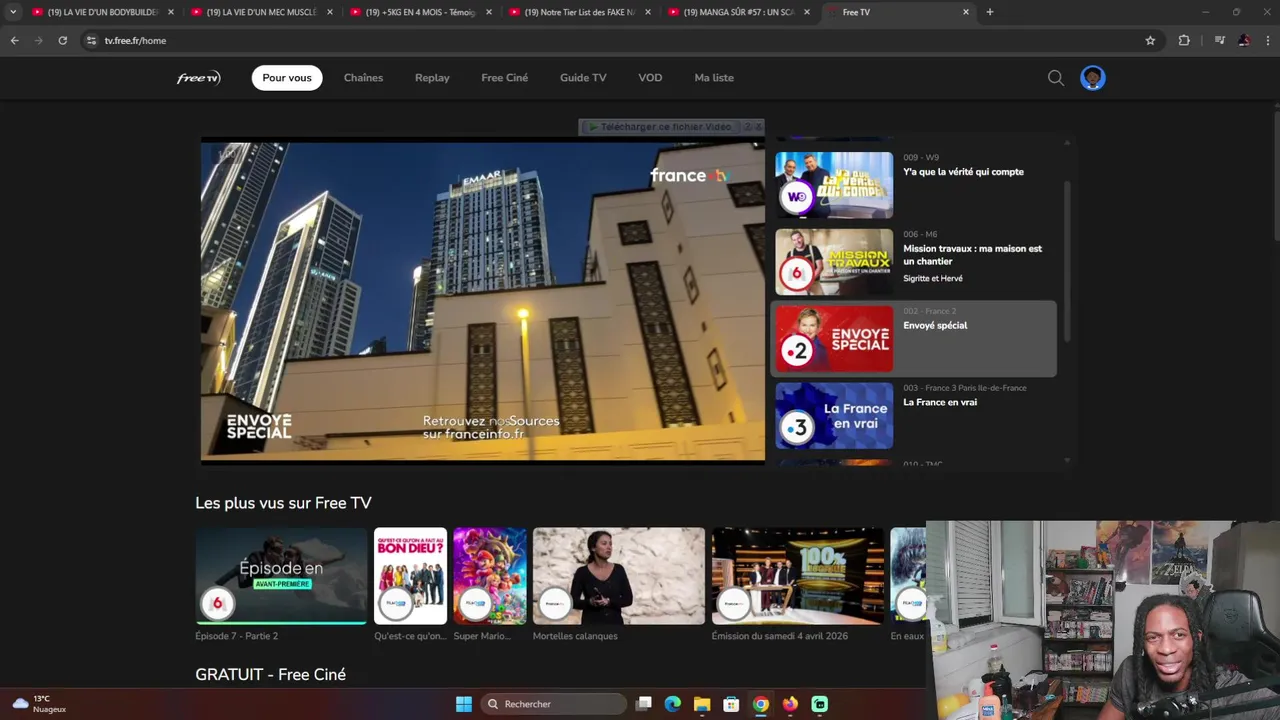Viewport: 1280px width, 720px height.
Task: Open the Chaînes menu item
Action: [363, 78]
